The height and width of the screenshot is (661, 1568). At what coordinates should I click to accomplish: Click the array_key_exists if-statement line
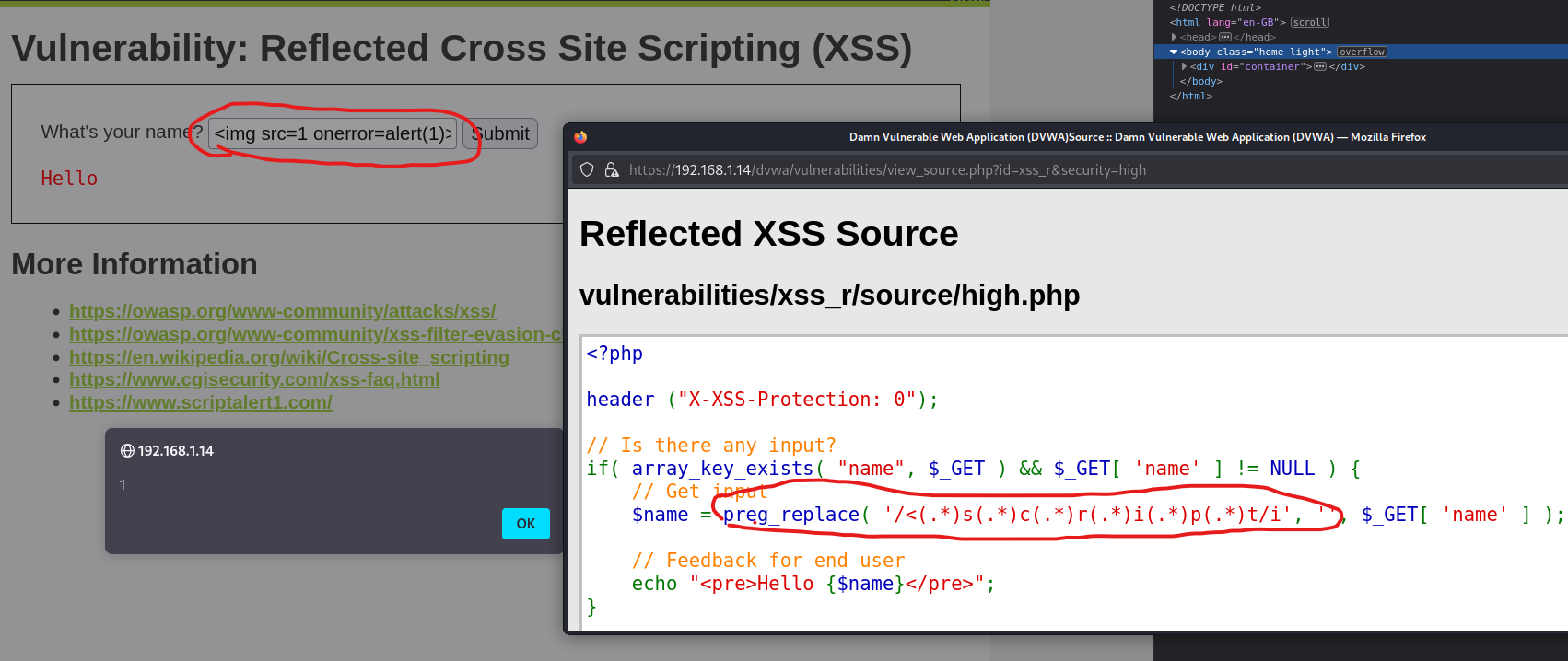[973, 469]
